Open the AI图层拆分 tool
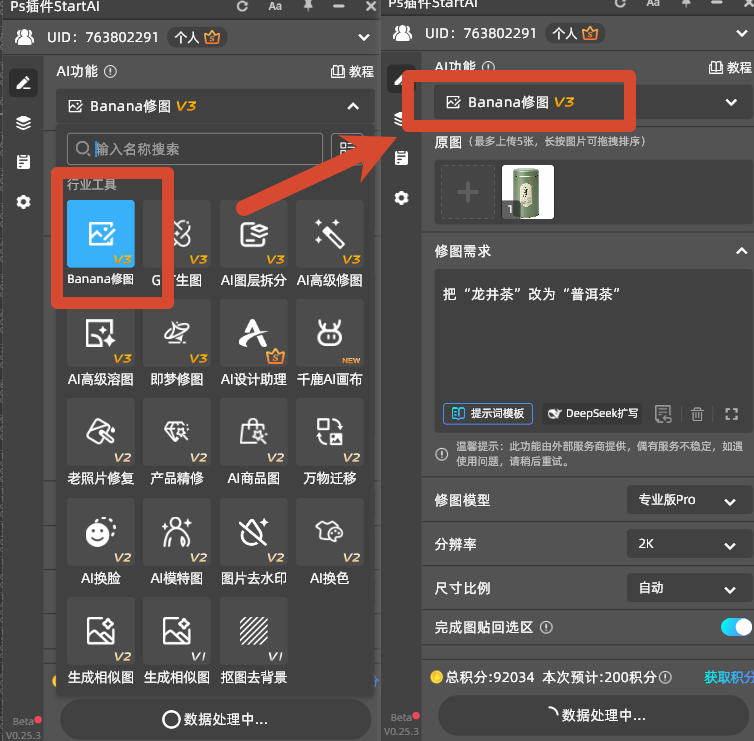The width and height of the screenshot is (754, 741). 253,234
